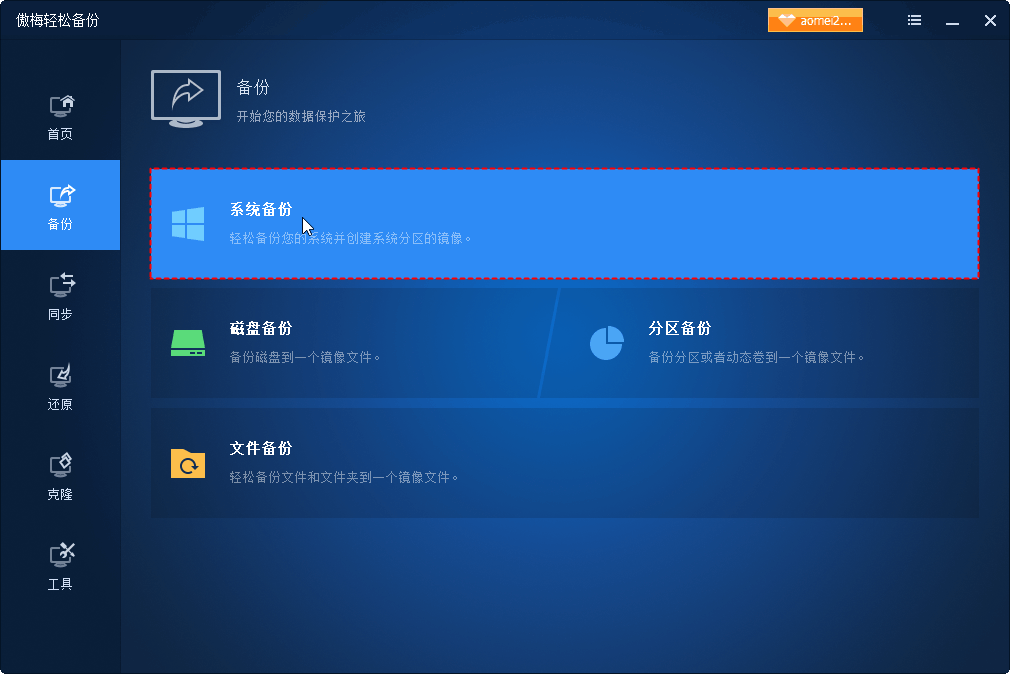1010x674 pixels.
Task: Click description 备份磁盘到一个镜像文件
Action: point(305,358)
